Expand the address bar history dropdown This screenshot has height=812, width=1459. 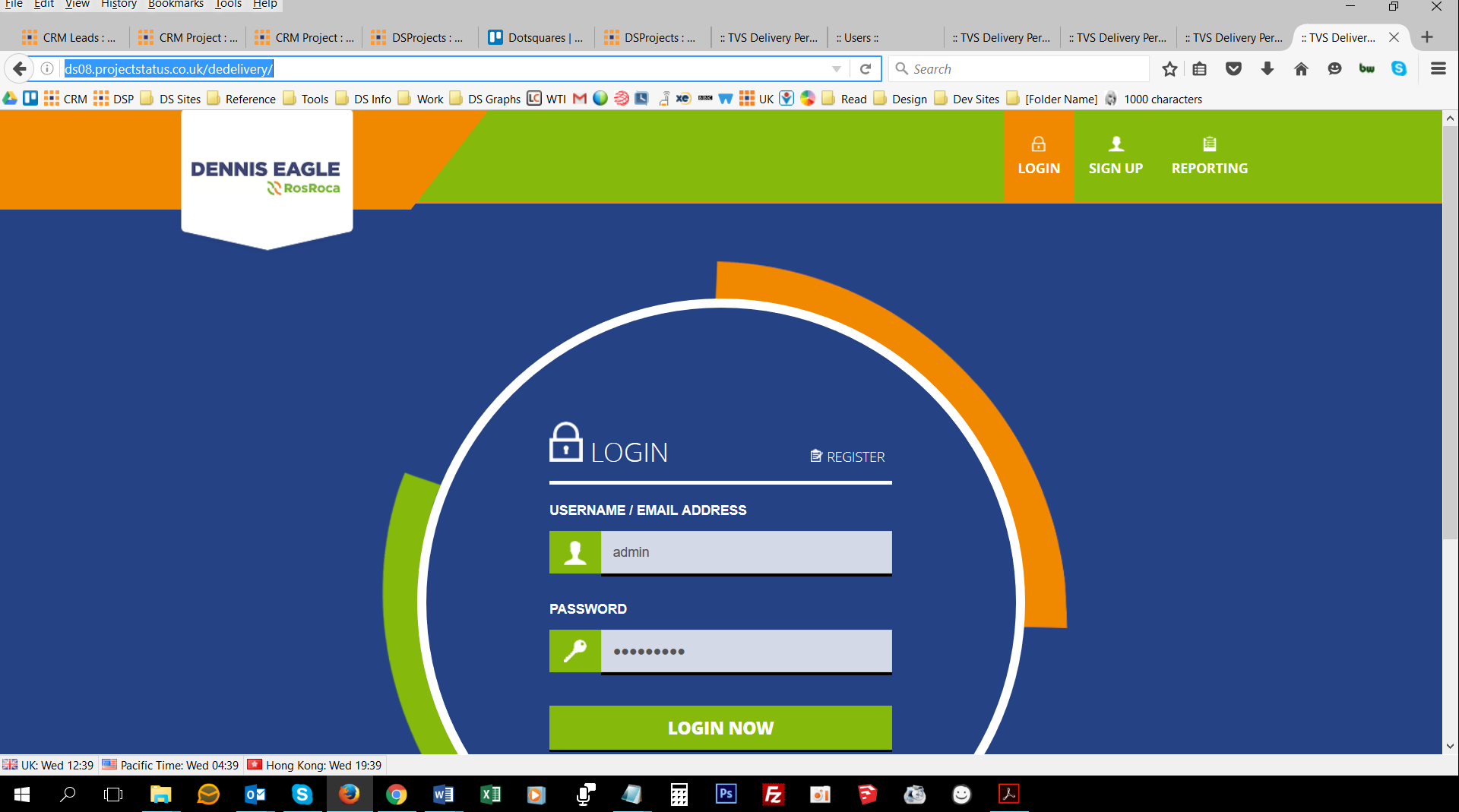(x=837, y=69)
